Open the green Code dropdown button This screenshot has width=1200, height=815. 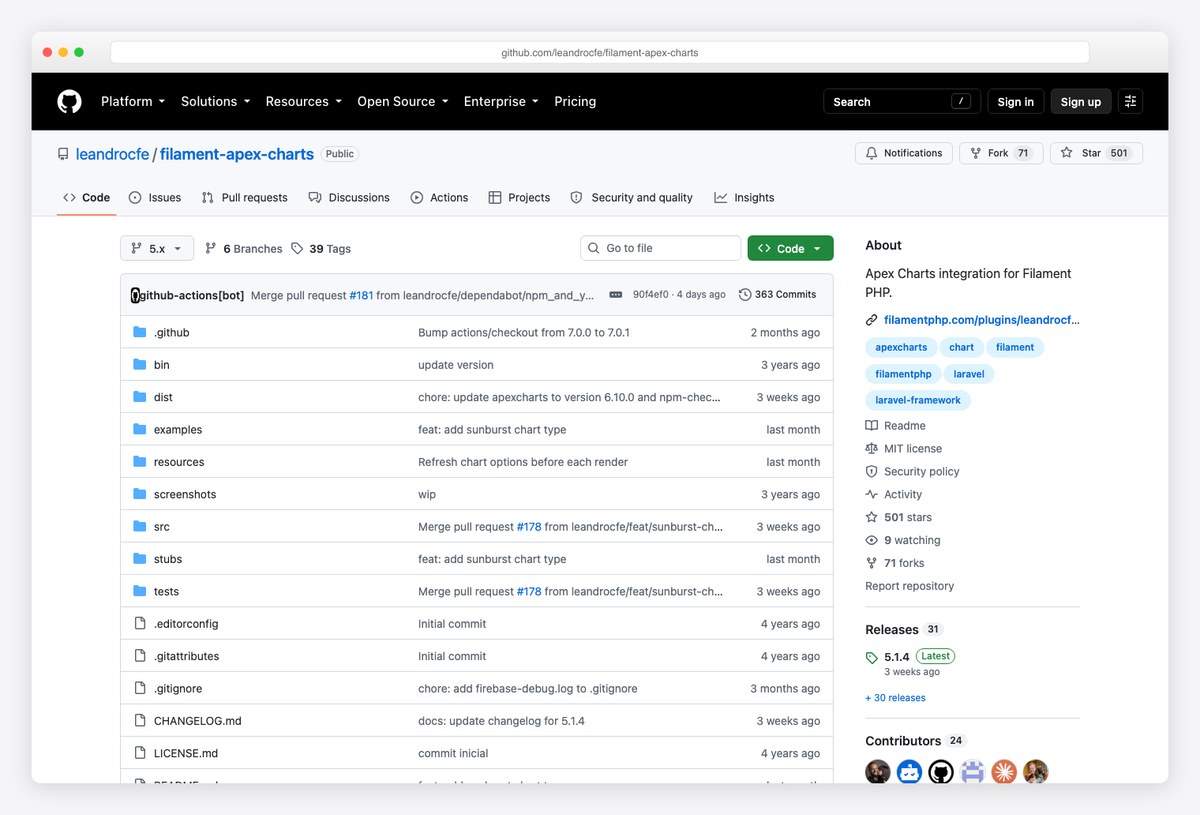(790, 248)
